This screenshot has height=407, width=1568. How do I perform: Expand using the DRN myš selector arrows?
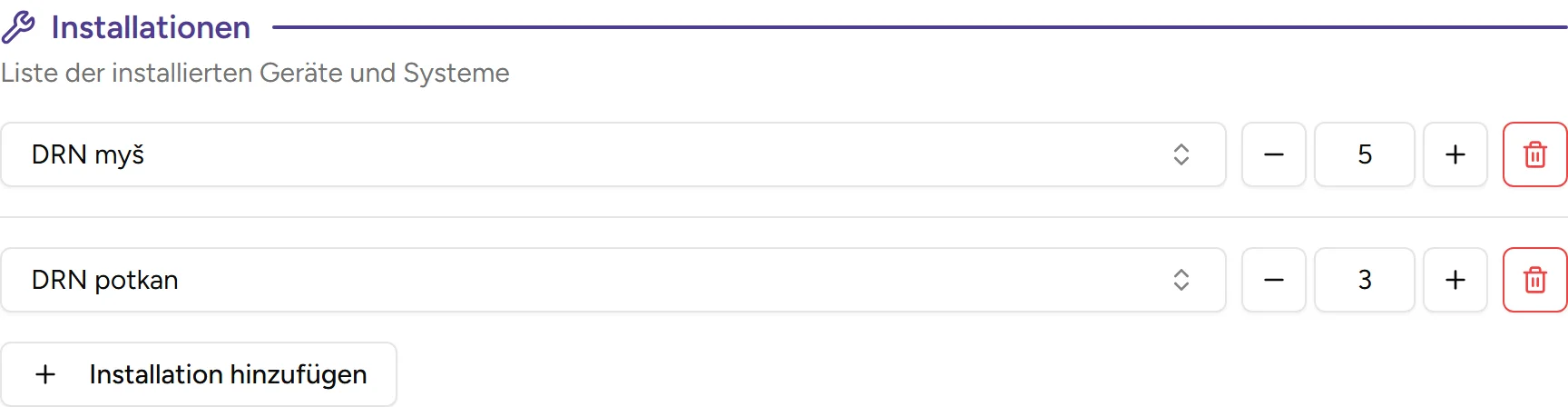coord(1181,154)
